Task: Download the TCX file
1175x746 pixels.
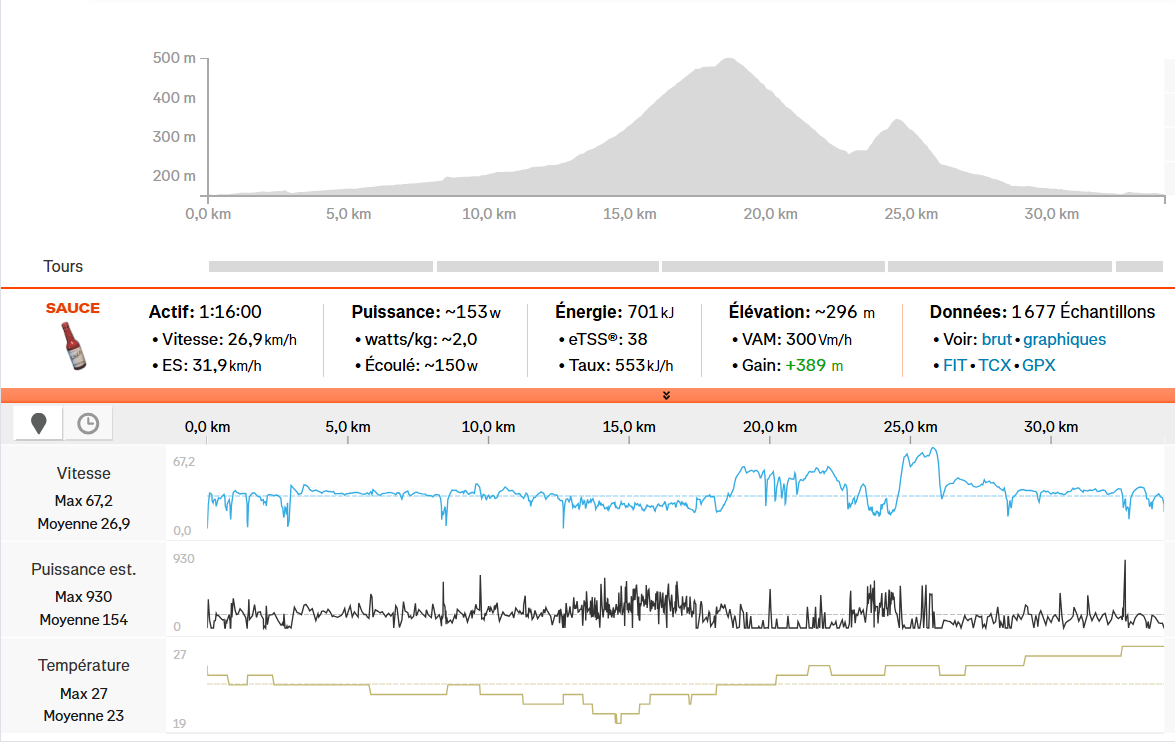Action: tap(994, 365)
